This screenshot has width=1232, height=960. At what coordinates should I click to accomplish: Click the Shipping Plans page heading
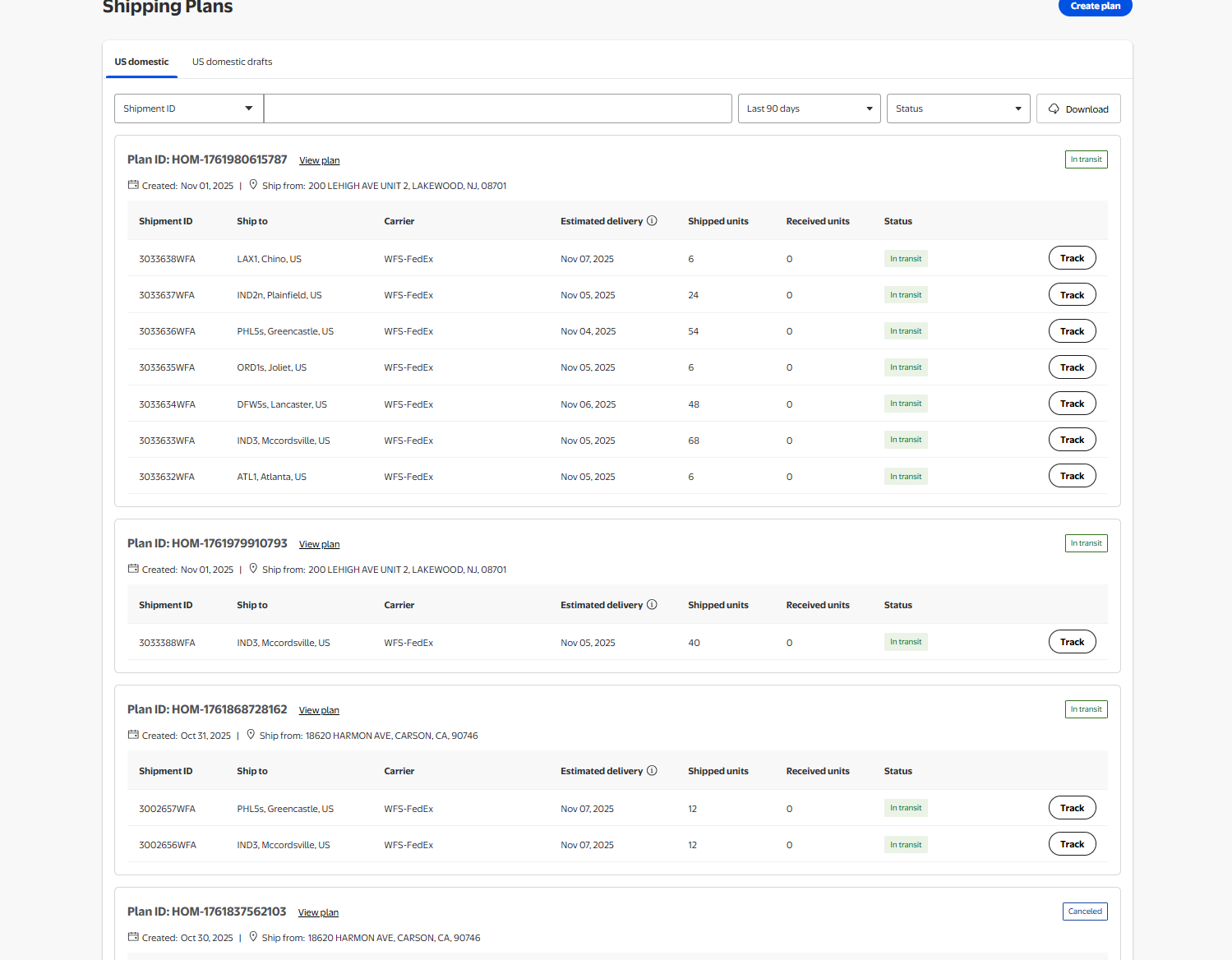coord(168,7)
